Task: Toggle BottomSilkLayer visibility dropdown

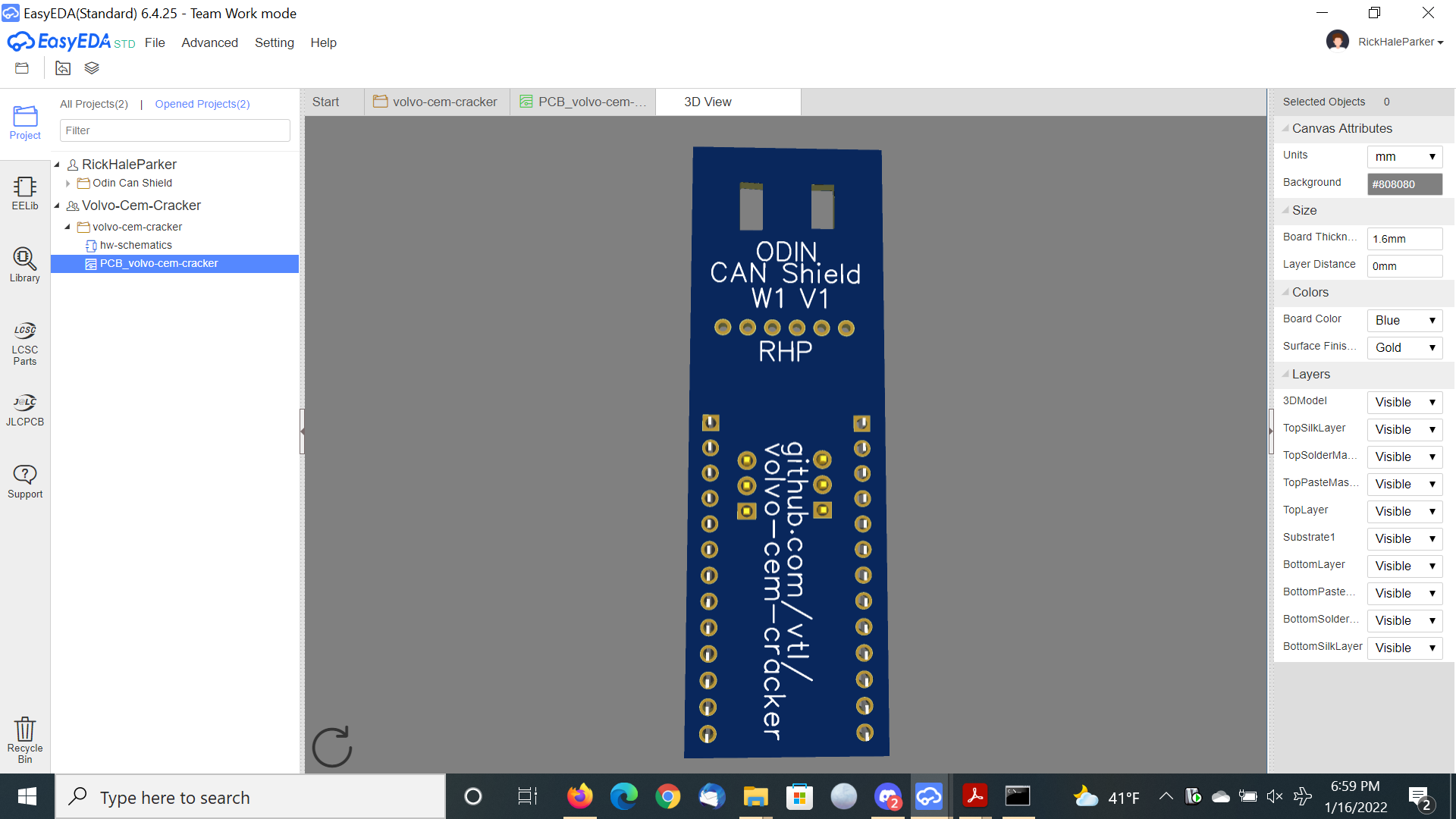Action: 1404,648
